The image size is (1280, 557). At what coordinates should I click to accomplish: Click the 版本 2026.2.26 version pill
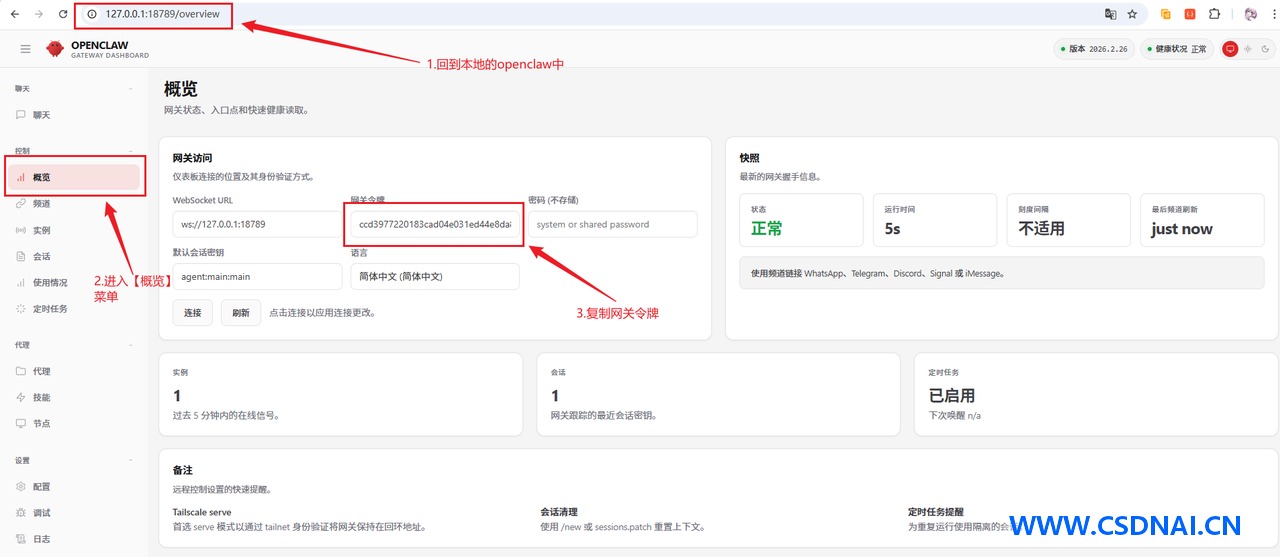(1094, 49)
